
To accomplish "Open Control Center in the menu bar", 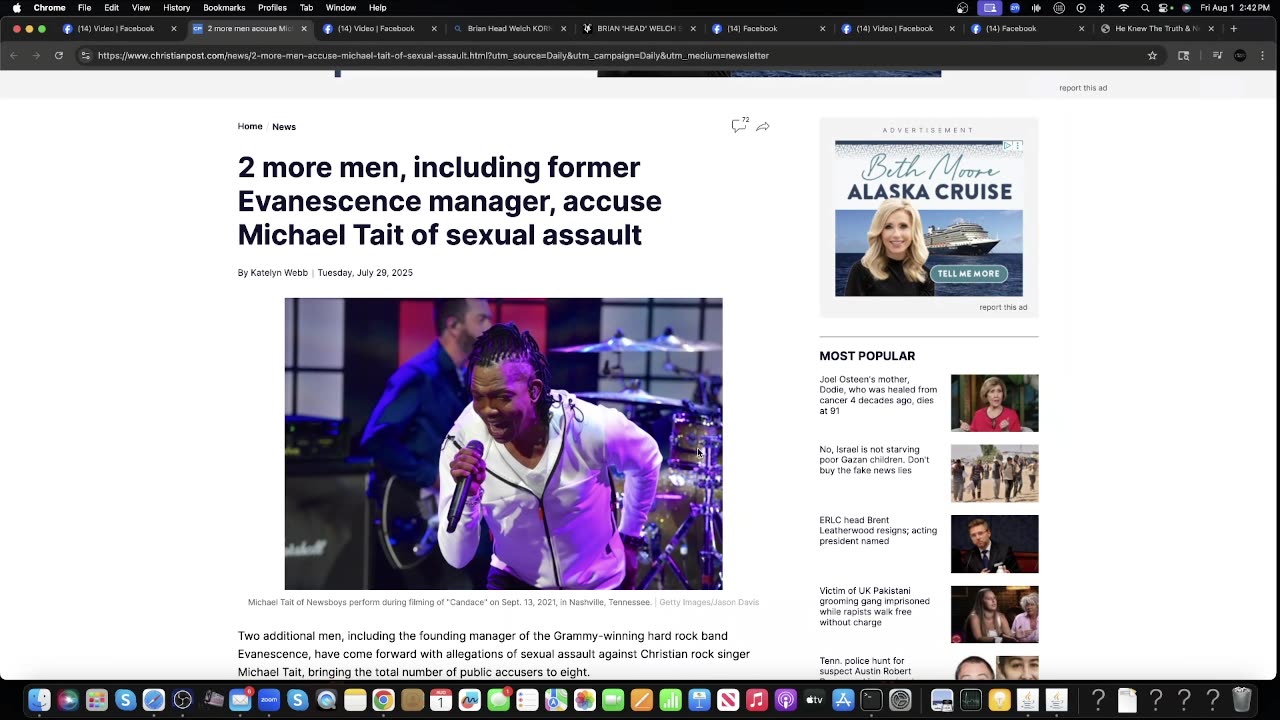I will [x=1165, y=8].
